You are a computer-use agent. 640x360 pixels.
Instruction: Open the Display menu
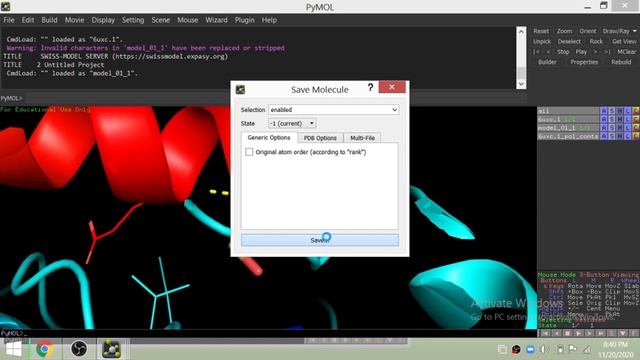103,20
